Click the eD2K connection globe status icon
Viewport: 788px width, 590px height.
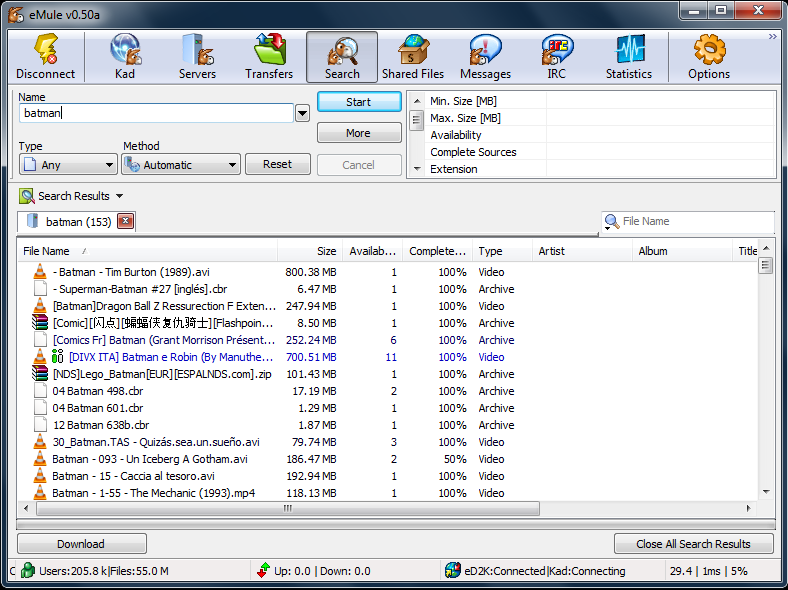click(x=453, y=571)
